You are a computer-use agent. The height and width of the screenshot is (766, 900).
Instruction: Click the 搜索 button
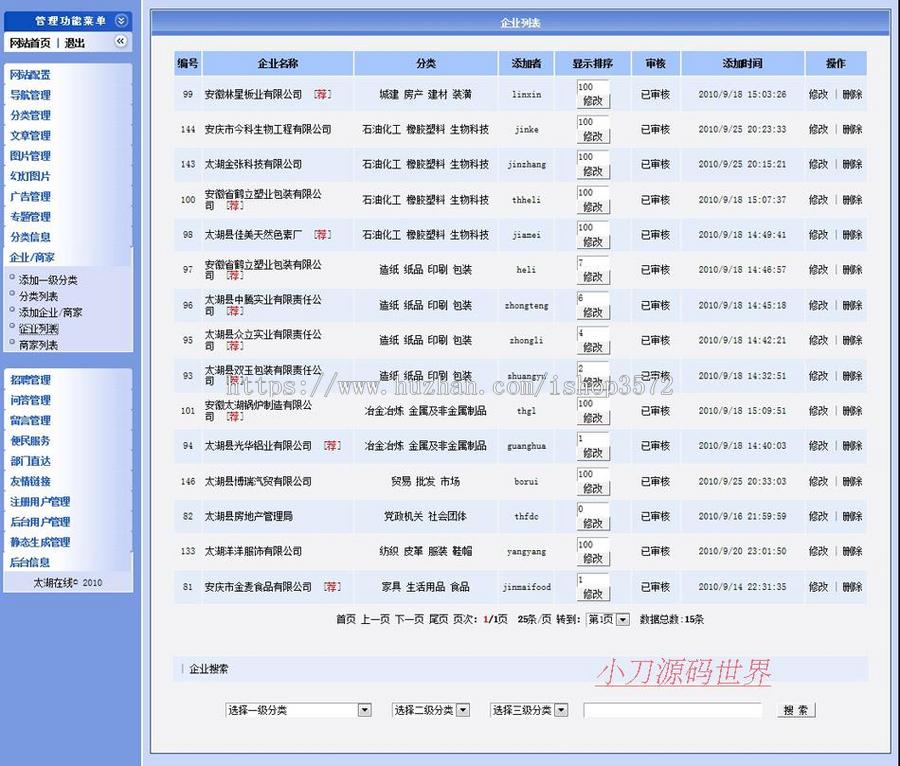(x=795, y=710)
